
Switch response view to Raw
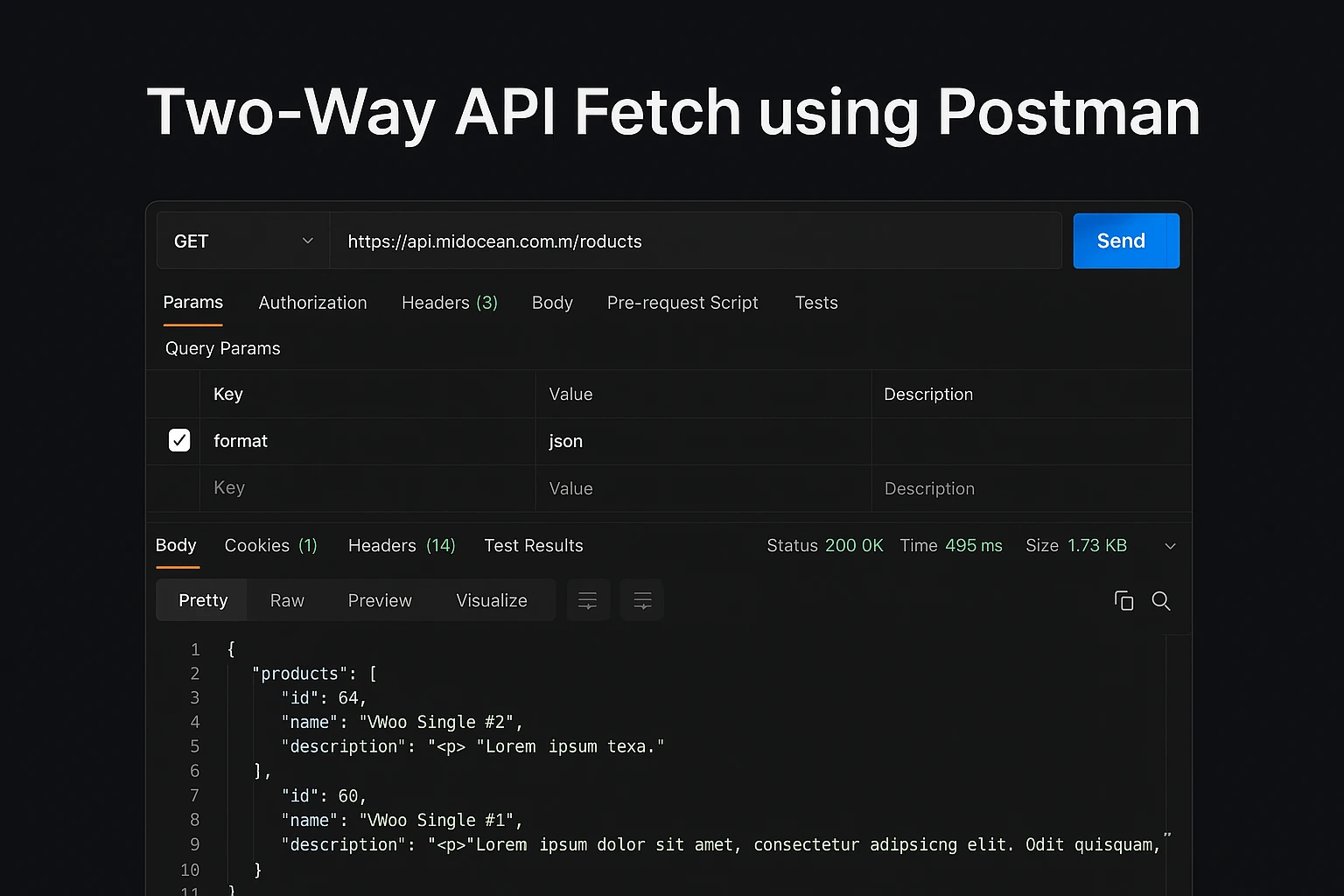click(x=287, y=601)
